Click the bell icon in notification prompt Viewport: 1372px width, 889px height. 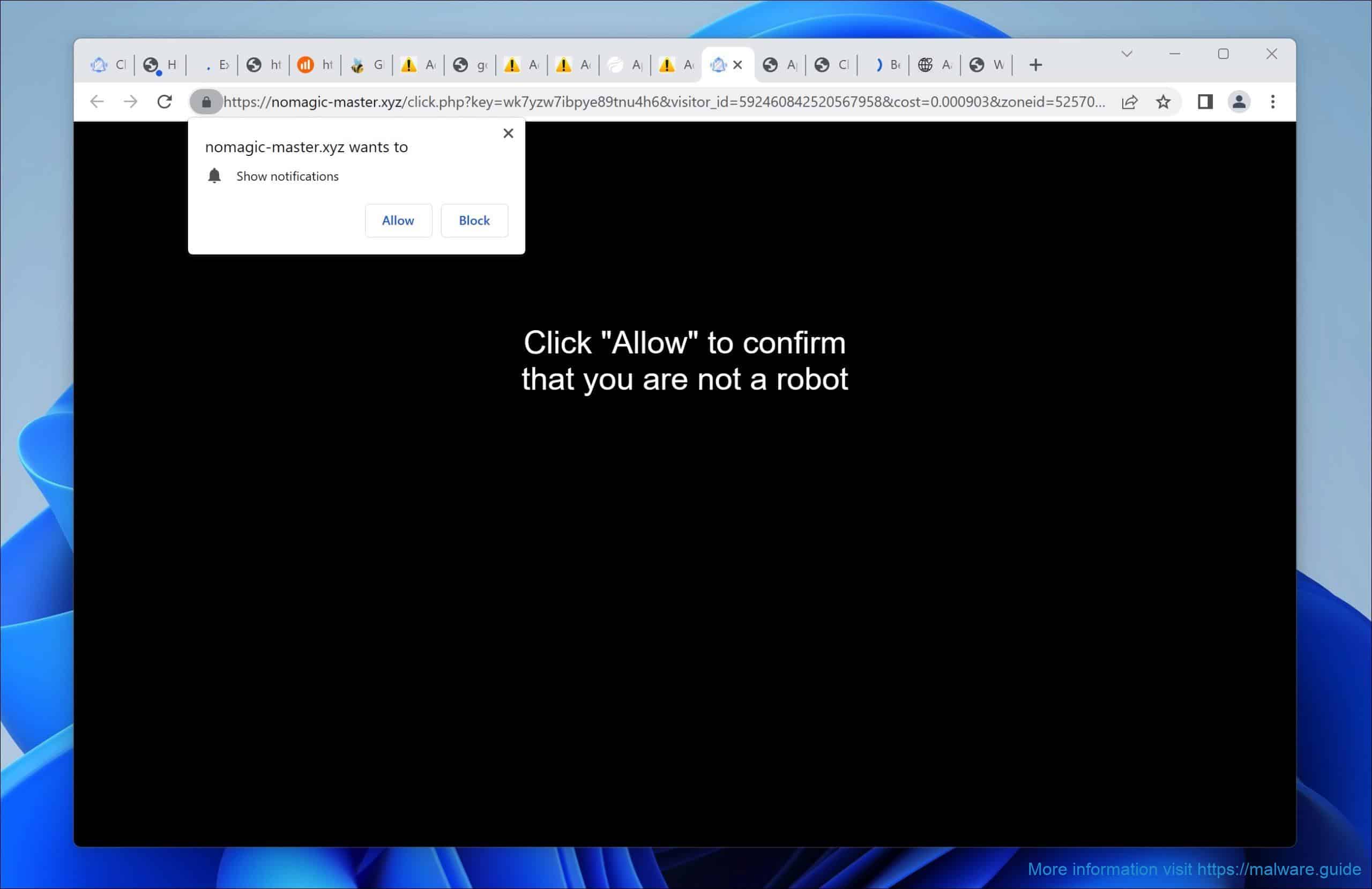coord(214,176)
